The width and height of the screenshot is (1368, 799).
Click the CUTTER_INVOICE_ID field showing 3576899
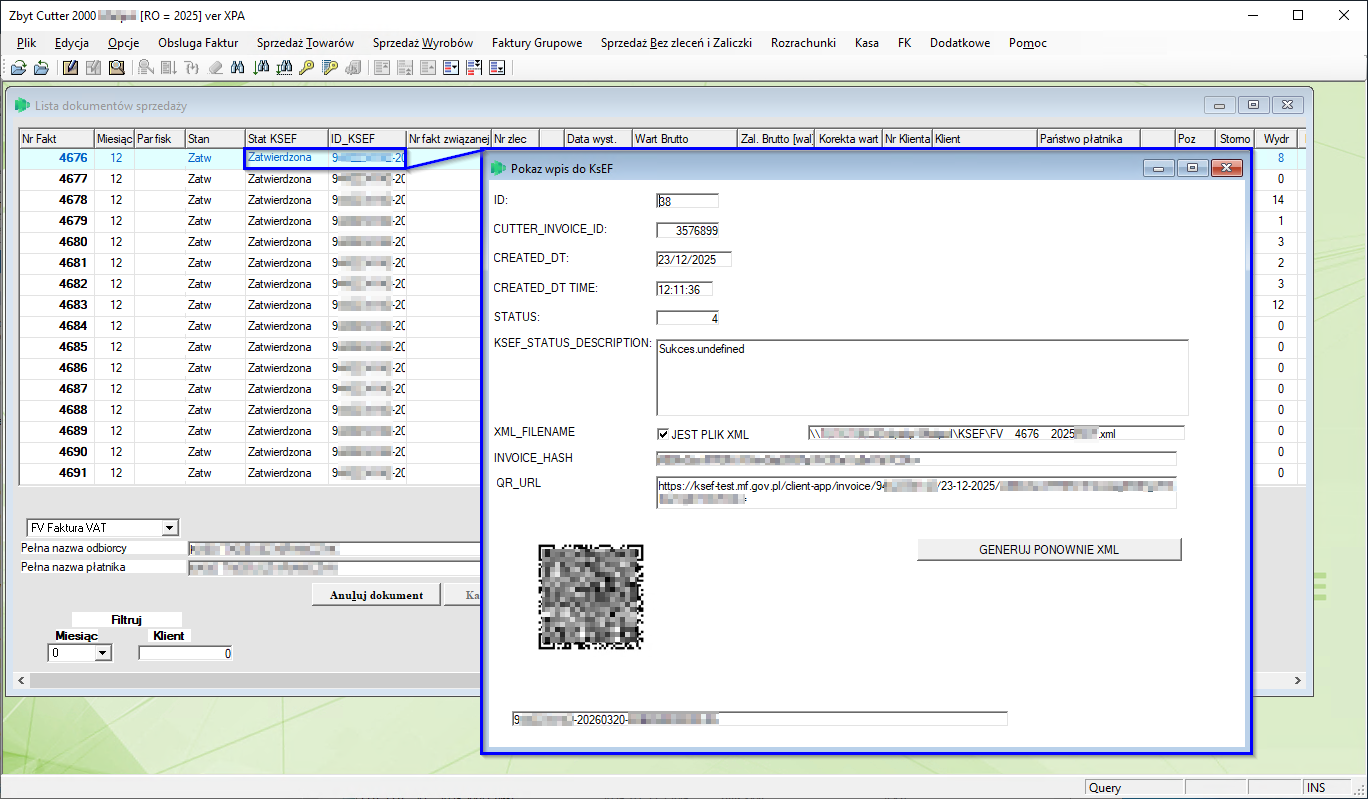pyautogui.click(x=689, y=230)
